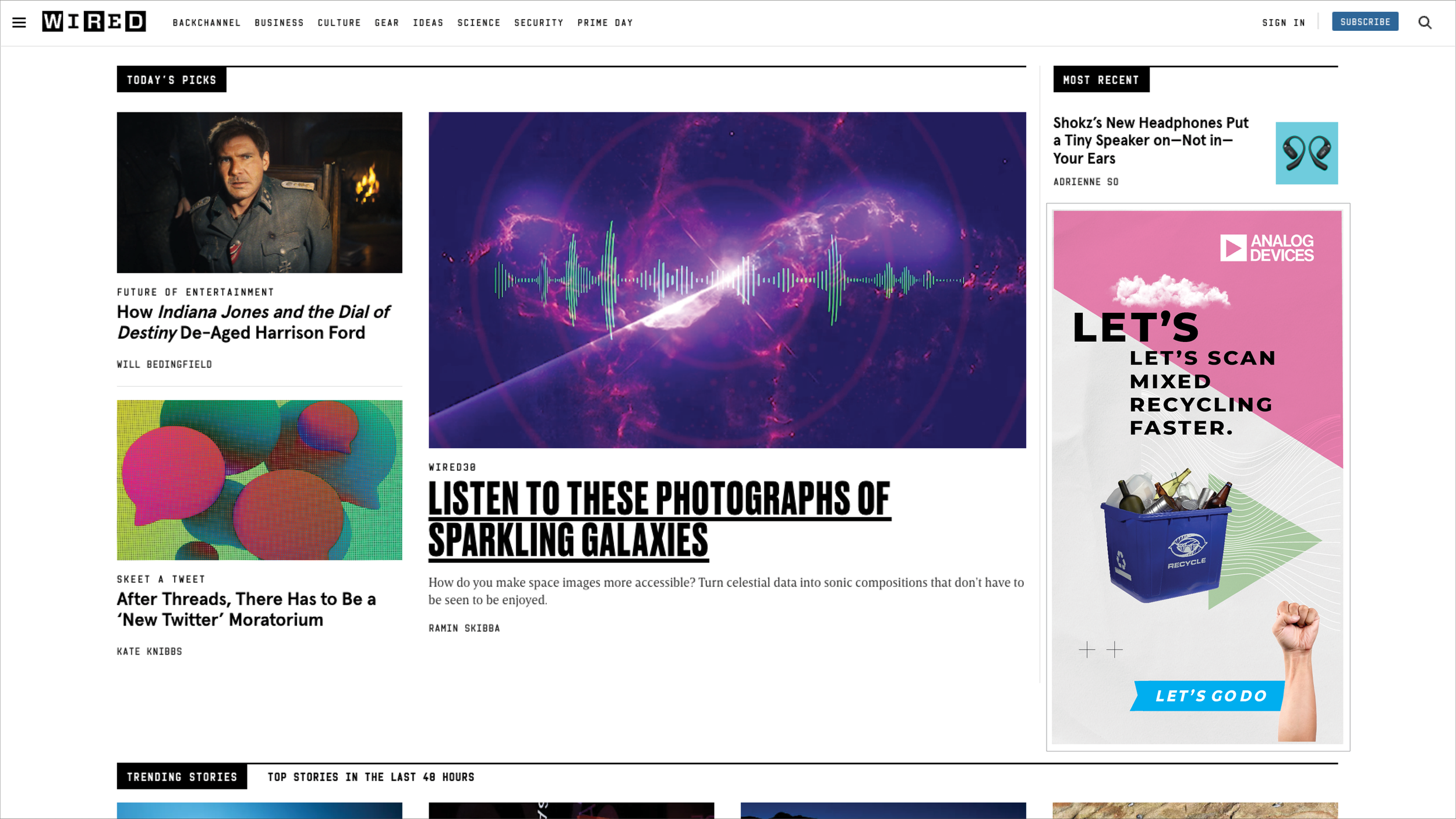Read Shokz's New Headphones article

tap(1150, 140)
